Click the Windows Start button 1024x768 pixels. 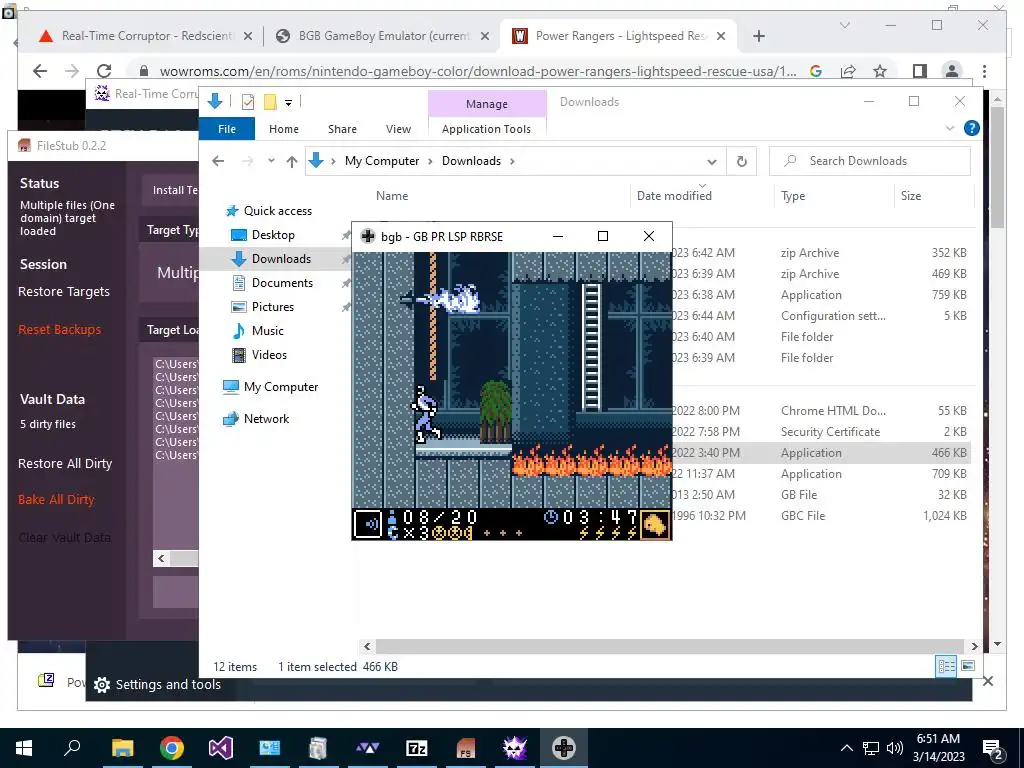[x=24, y=748]
